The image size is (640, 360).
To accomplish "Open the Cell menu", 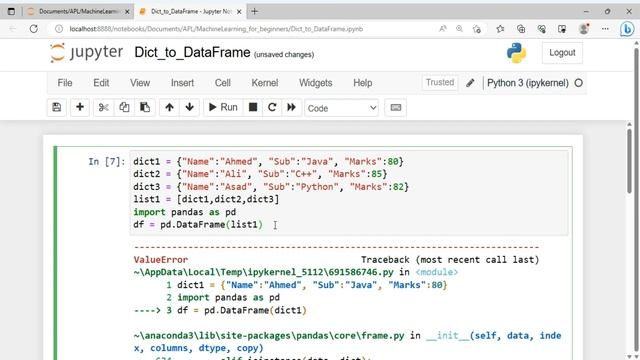I will coord(222,83).
